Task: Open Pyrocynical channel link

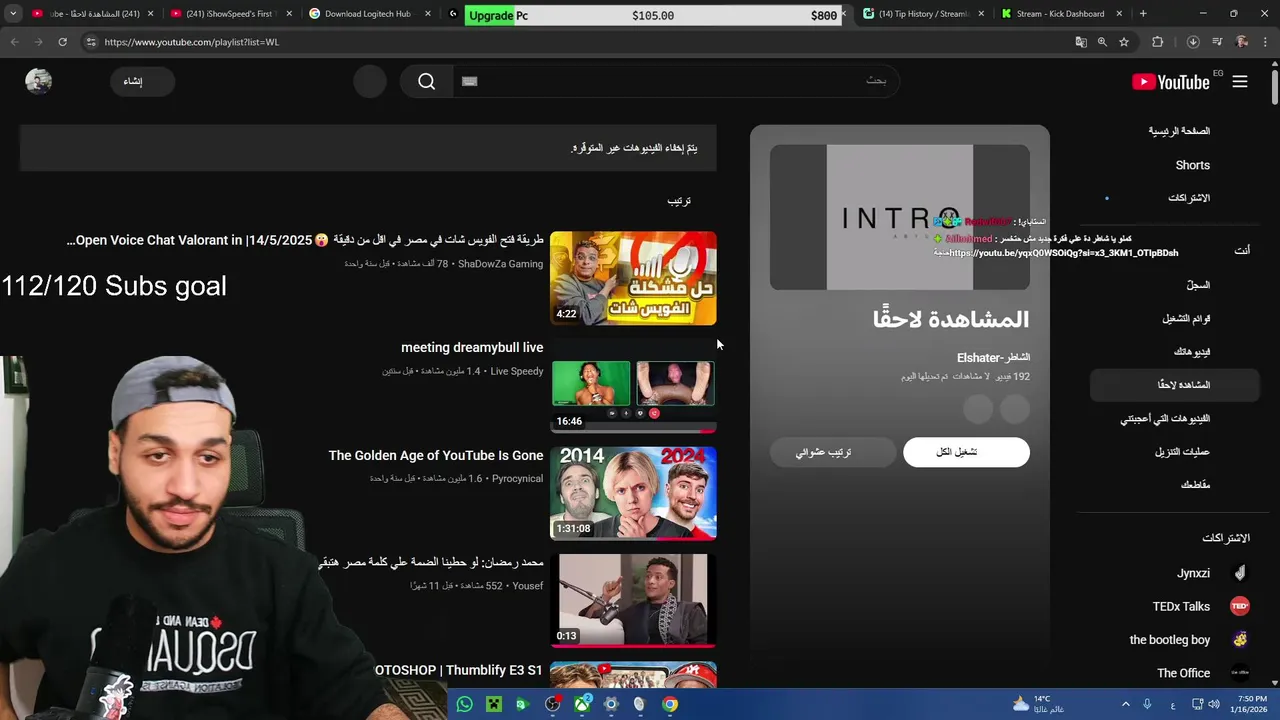Action: [517, 479]
